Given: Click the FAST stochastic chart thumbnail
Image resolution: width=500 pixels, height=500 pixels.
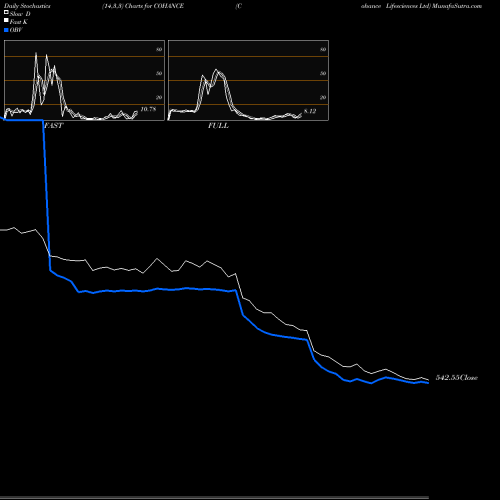Looking at the screenshot, I should click(x=84, y=80).
